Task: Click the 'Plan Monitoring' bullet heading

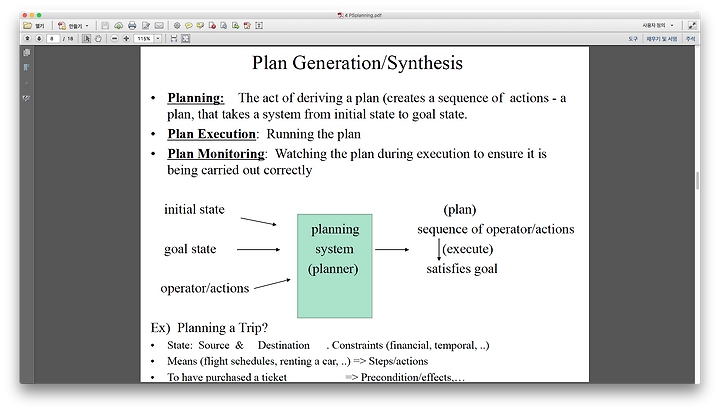Action: pyautogui.click(x=216, y=153)
